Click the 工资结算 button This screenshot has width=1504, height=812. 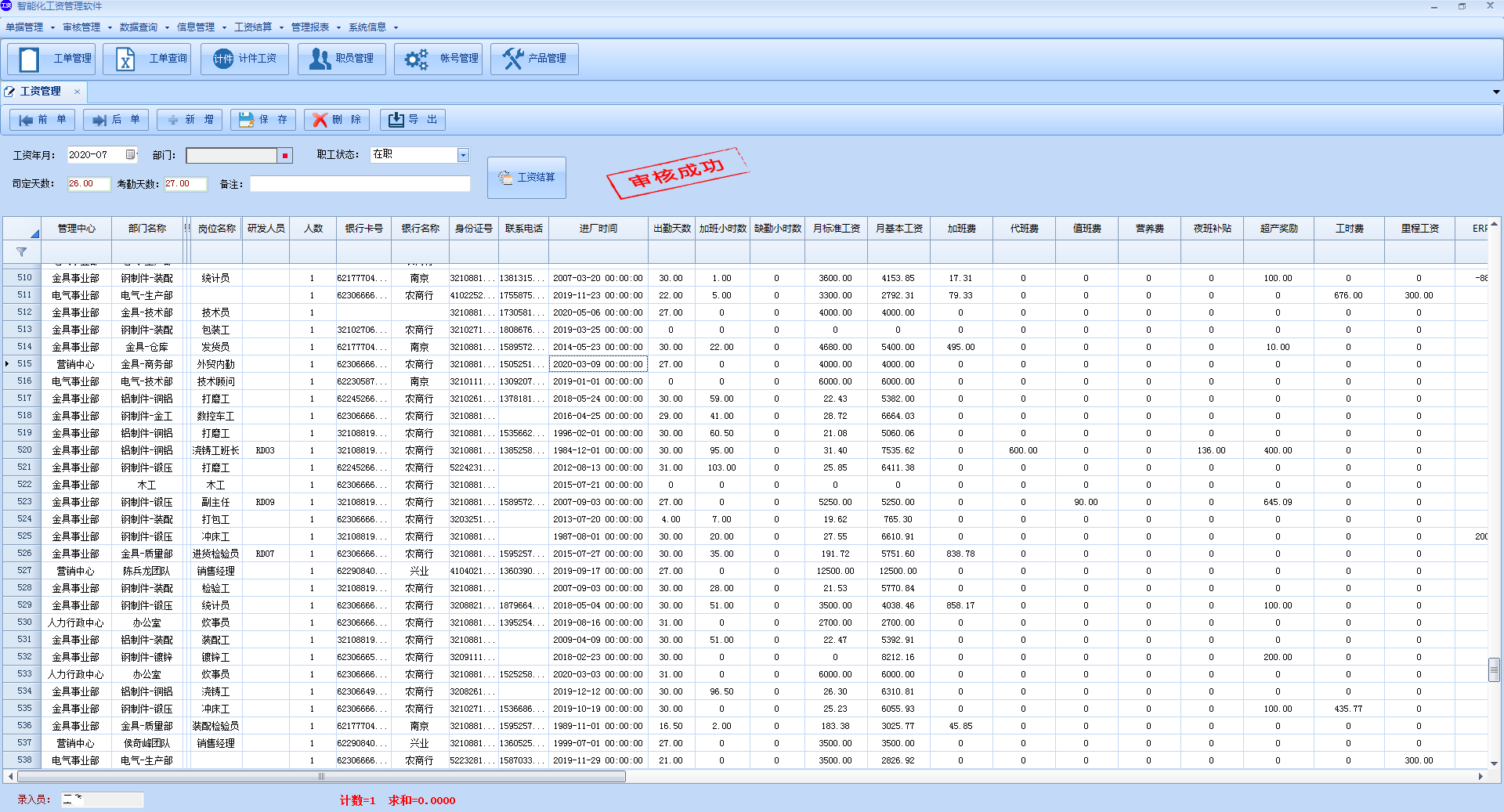526,178
